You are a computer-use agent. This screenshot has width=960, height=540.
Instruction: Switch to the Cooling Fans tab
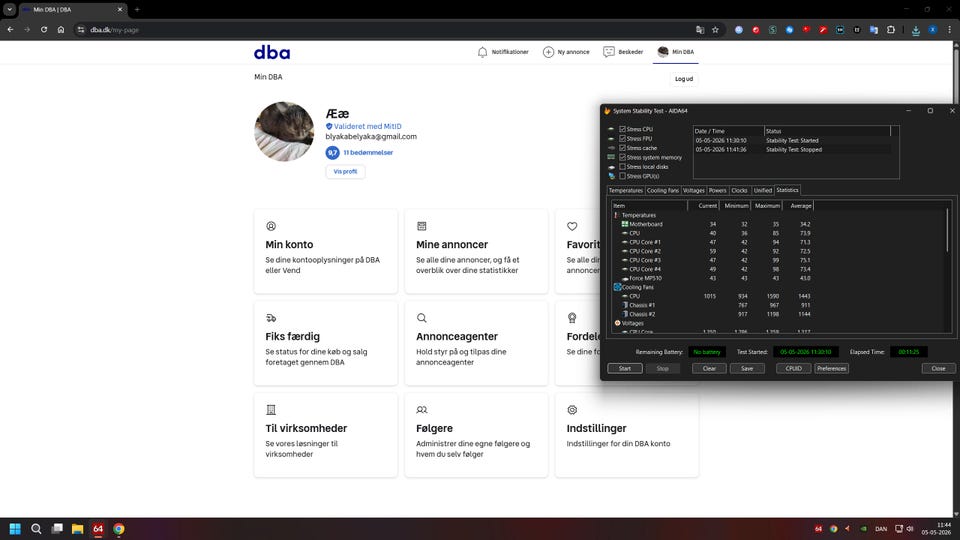[x=662, y=190]
